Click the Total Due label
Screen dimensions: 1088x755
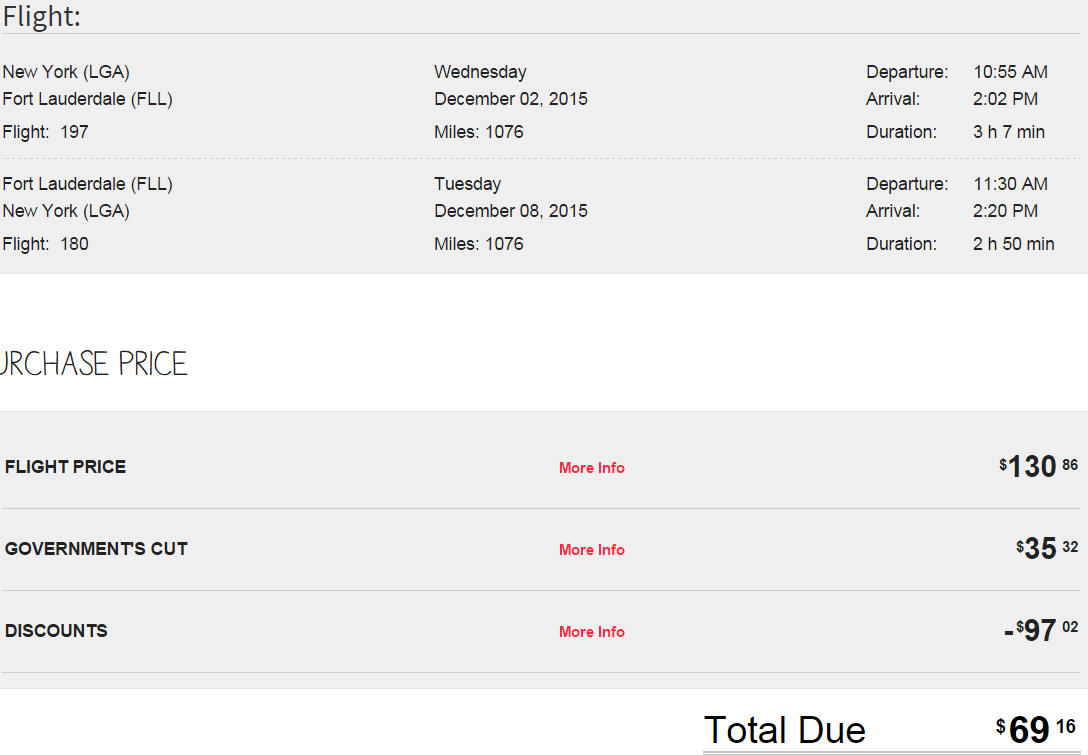[785, 730]
